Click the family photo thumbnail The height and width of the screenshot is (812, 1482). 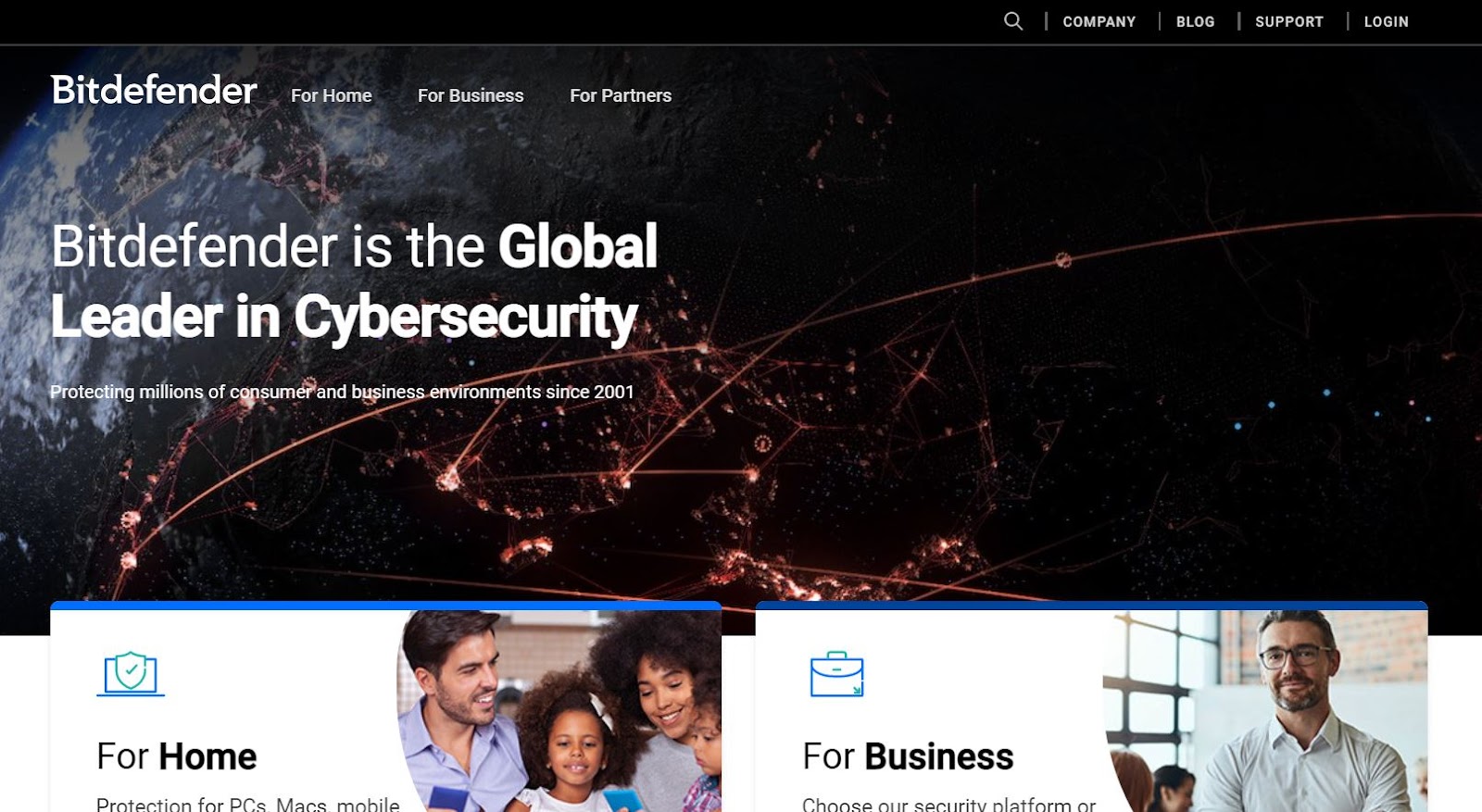tap(559, 711)
